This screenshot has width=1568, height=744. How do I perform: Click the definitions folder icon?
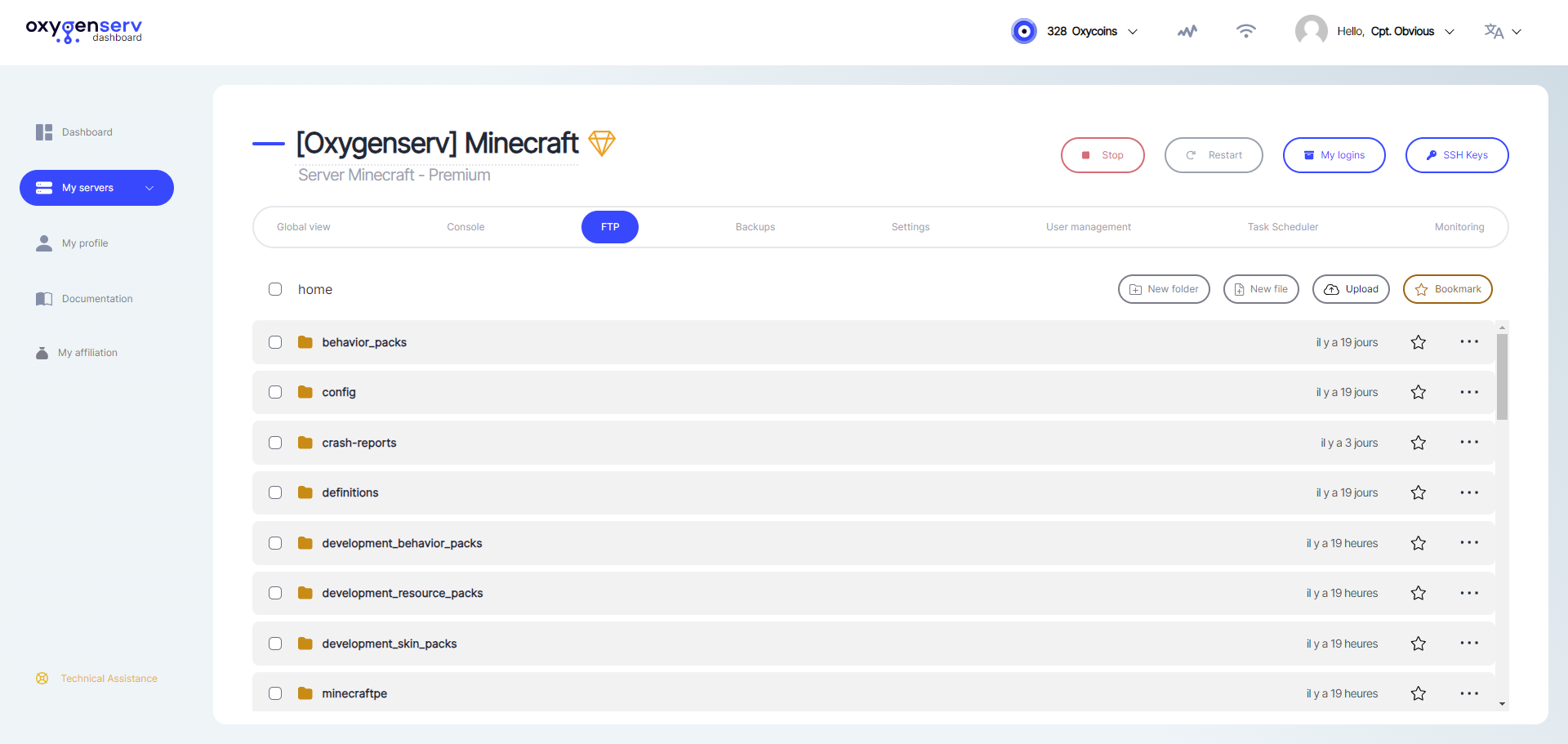(305, 492)
